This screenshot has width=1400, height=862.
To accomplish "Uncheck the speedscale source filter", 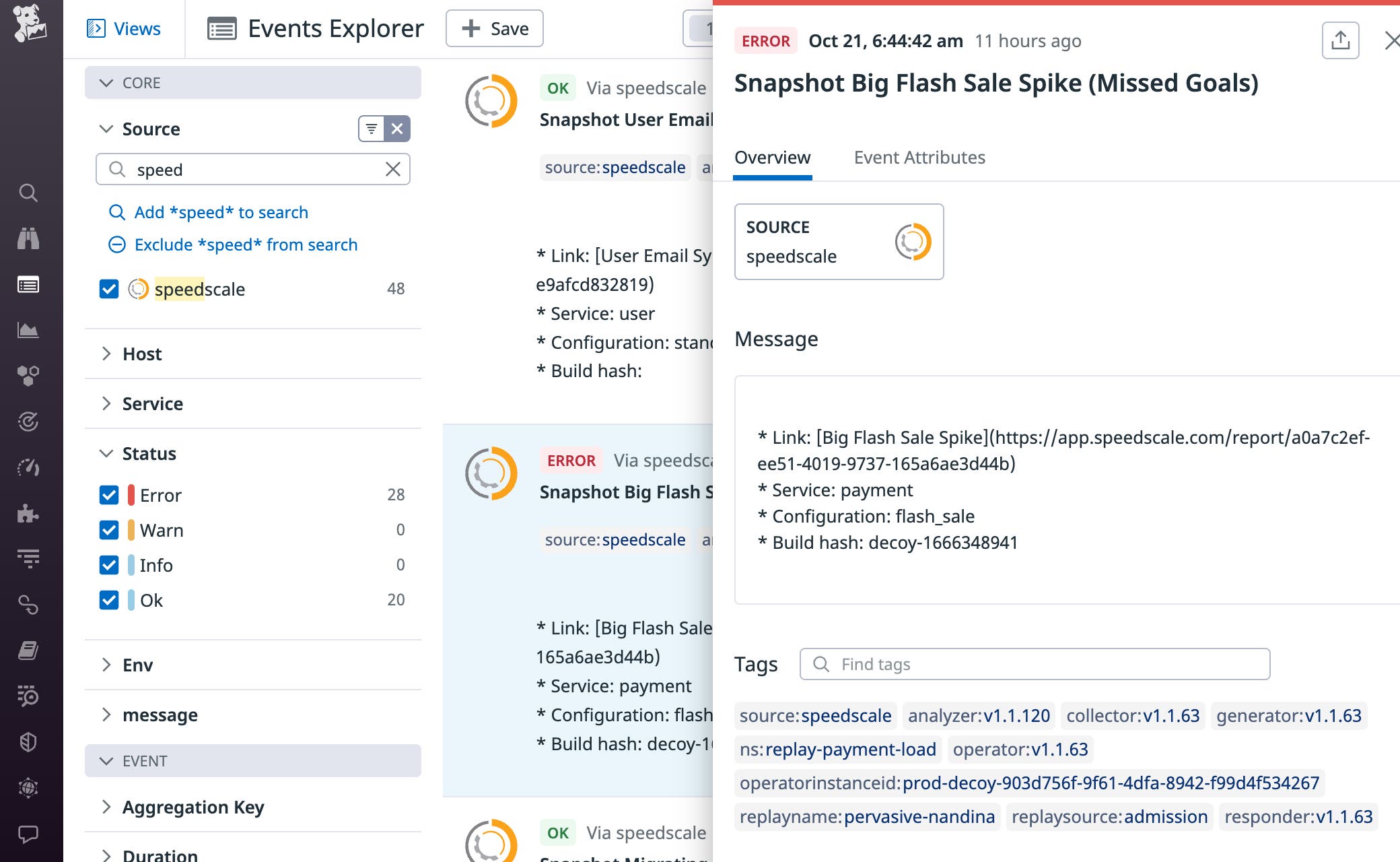I will (110, 289).
